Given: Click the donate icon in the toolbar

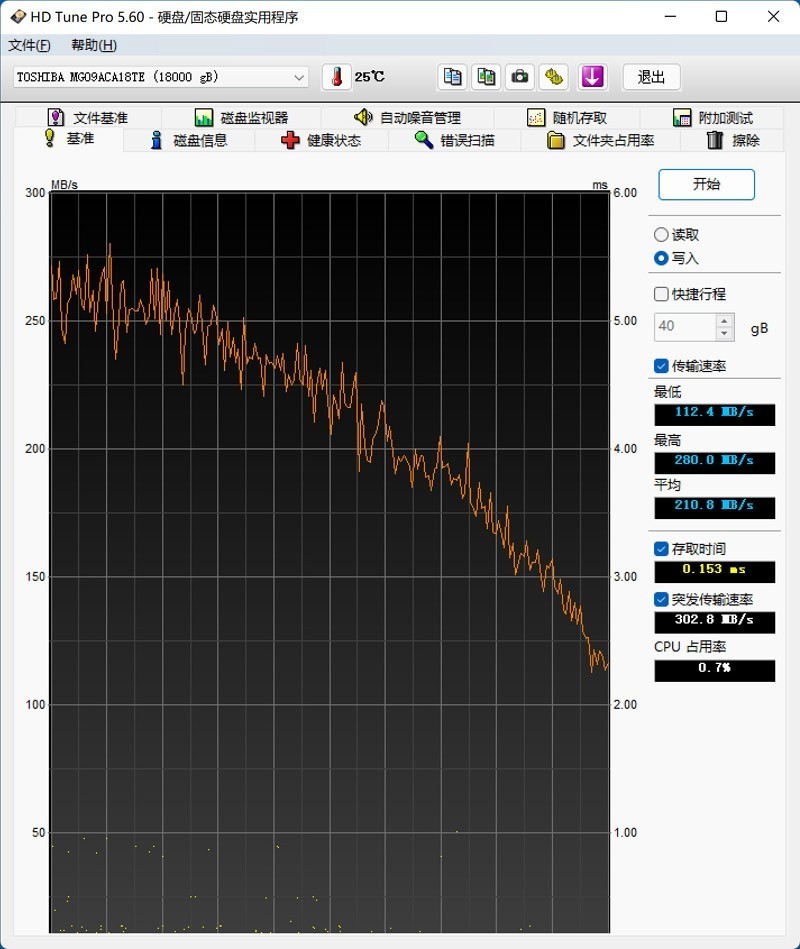Looking at the screenshot, I should [x=554, y=77].
